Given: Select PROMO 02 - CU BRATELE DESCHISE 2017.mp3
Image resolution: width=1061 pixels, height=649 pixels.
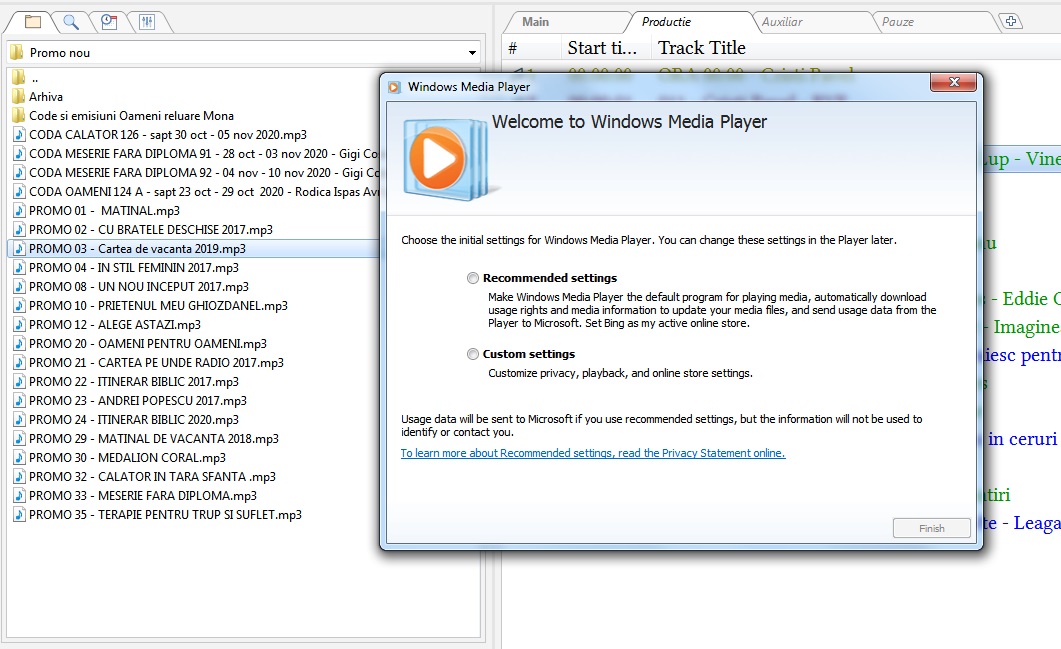Looking at the screenshot, I should coord(151,229).
